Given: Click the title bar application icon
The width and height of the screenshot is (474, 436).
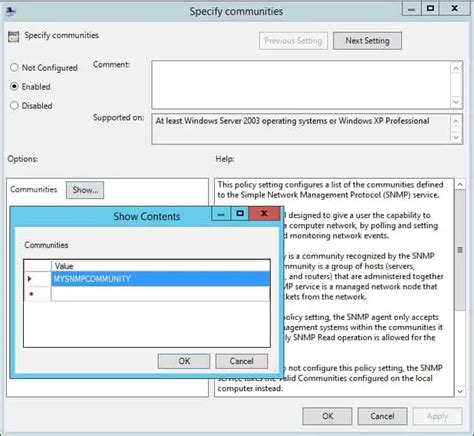Looking at the screenshot, I should 11,11.
